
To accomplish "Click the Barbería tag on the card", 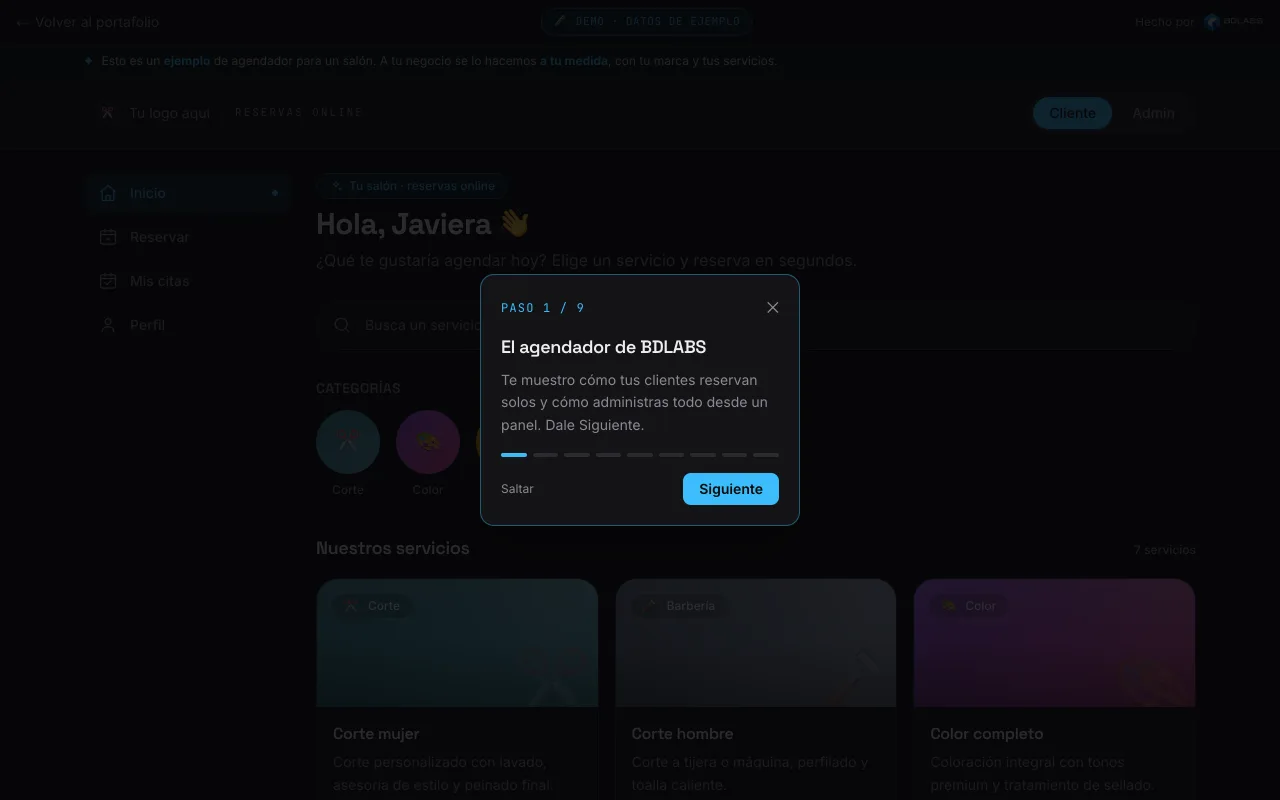I will 680,606.
